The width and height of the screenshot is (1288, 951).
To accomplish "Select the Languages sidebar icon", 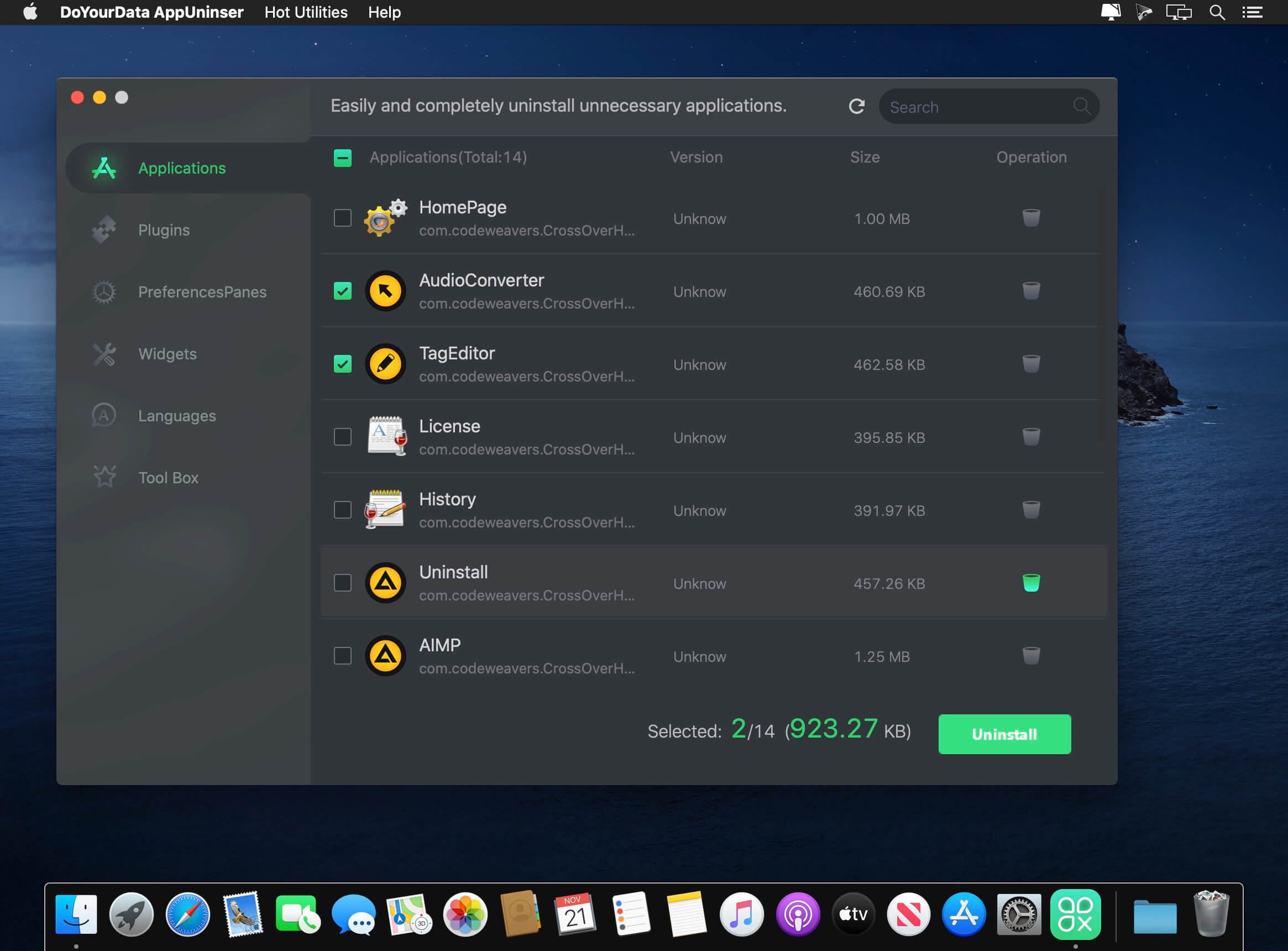I will coord(104,415).
